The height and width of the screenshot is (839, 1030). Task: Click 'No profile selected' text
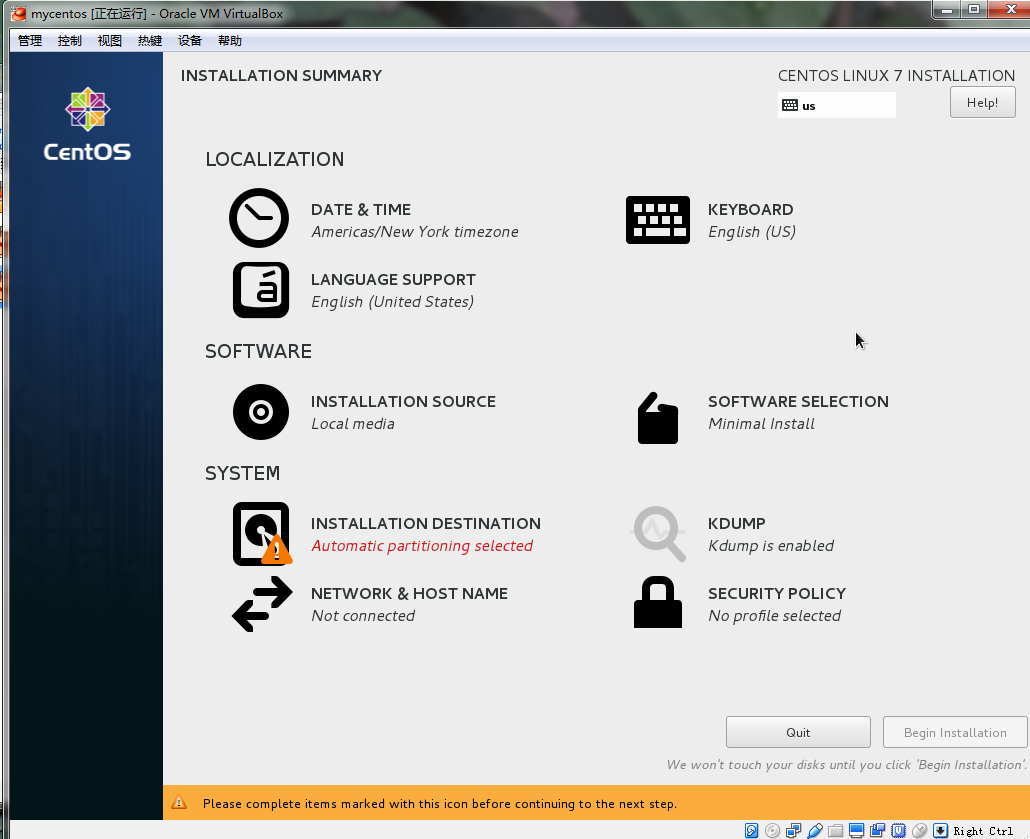[x=774, y=616]
